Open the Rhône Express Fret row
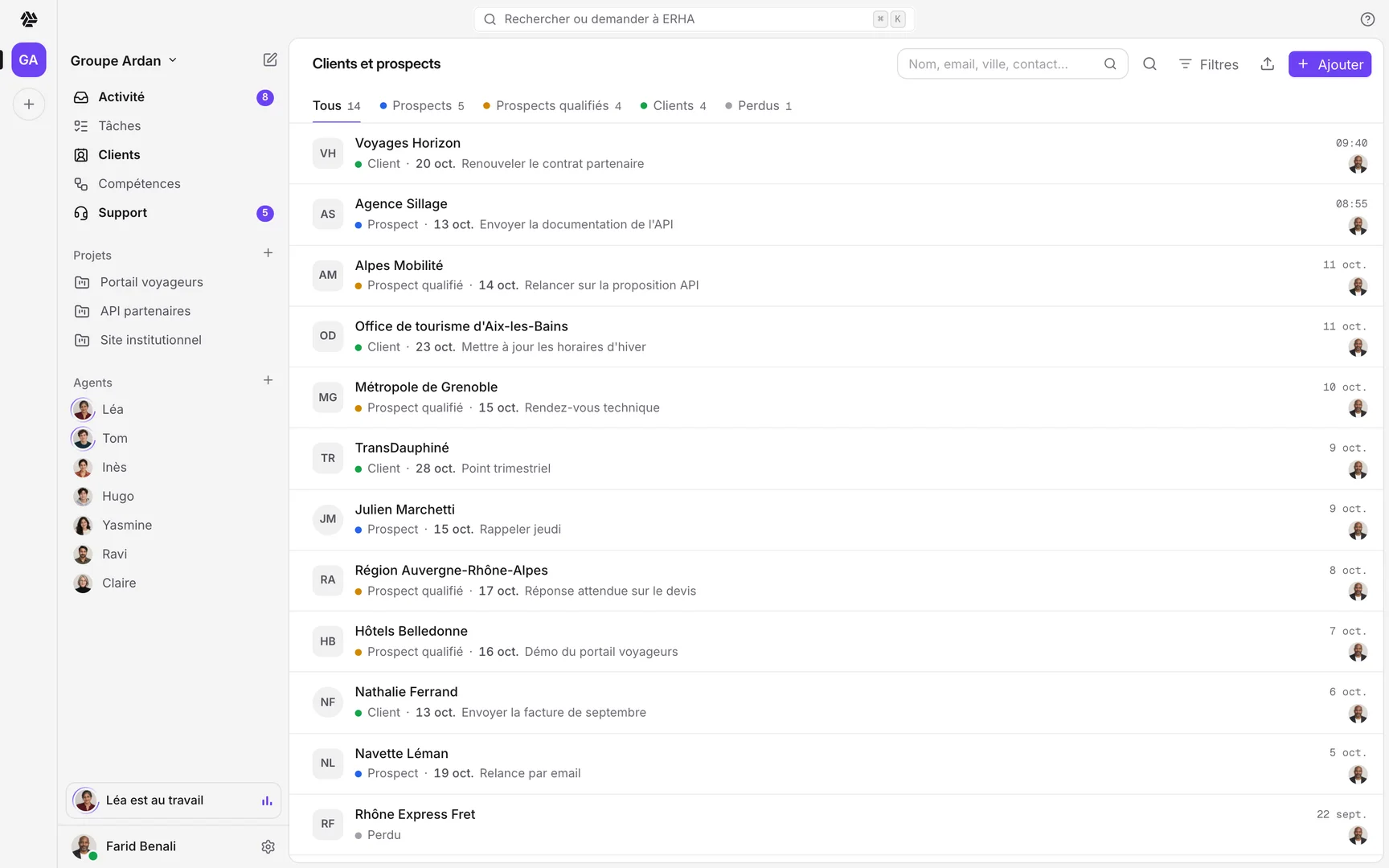The width and height of the screenshot is (1389, 868). click(x=836, y=825)
